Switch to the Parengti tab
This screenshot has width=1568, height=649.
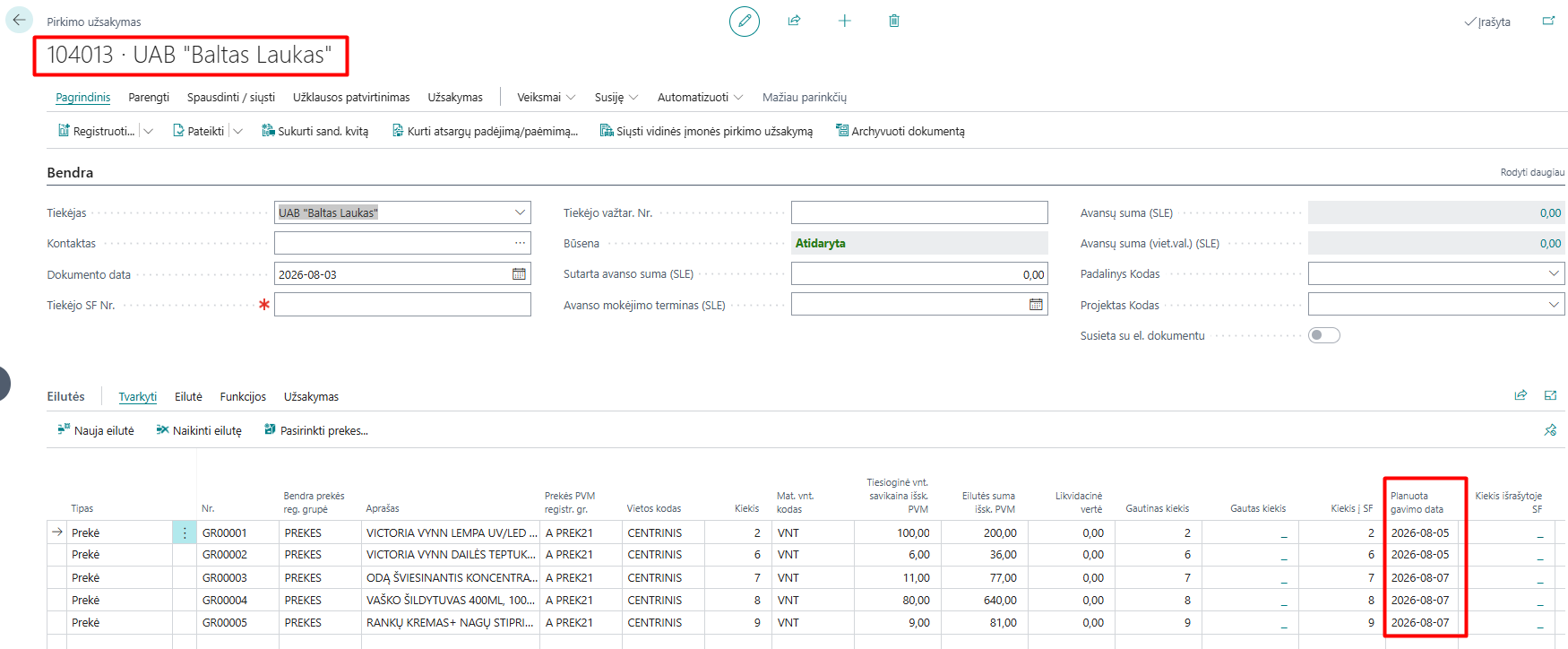point(149,97)
